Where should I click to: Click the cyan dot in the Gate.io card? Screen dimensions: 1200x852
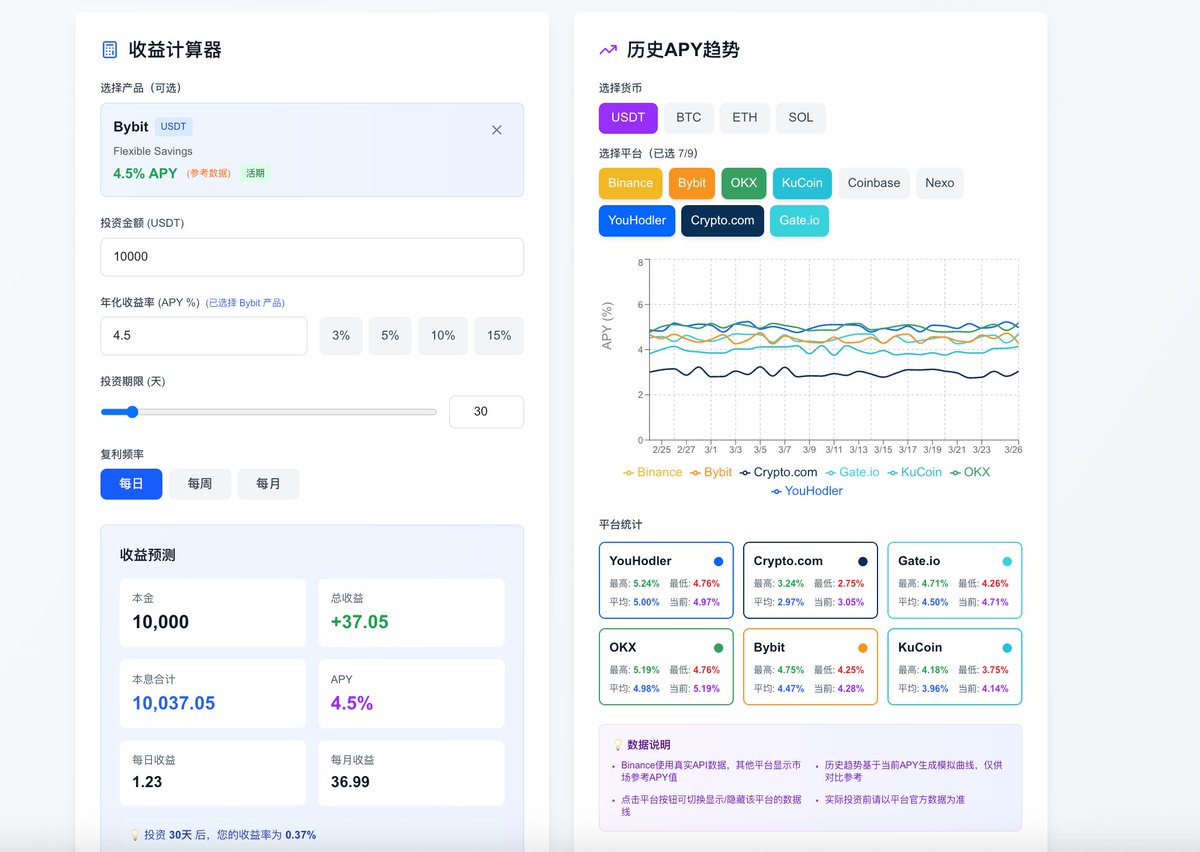1007,562
